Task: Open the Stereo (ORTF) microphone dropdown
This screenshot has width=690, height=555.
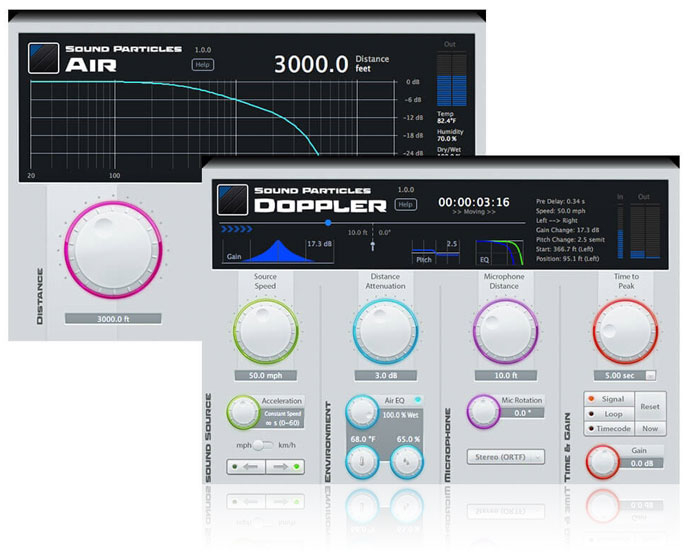Action: (x=505, y=457)
